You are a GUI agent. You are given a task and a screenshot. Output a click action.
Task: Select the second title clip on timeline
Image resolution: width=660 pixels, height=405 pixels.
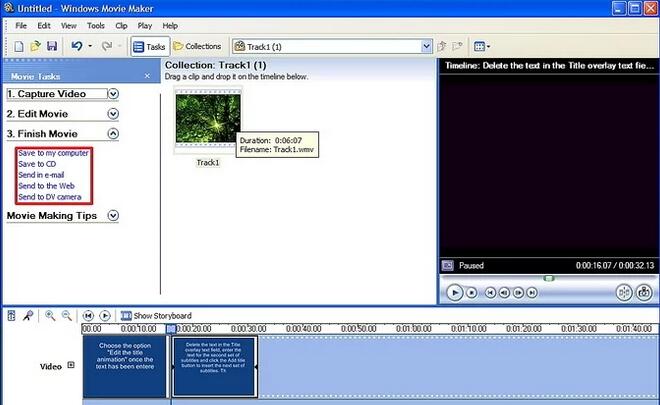tap(214, 367)
